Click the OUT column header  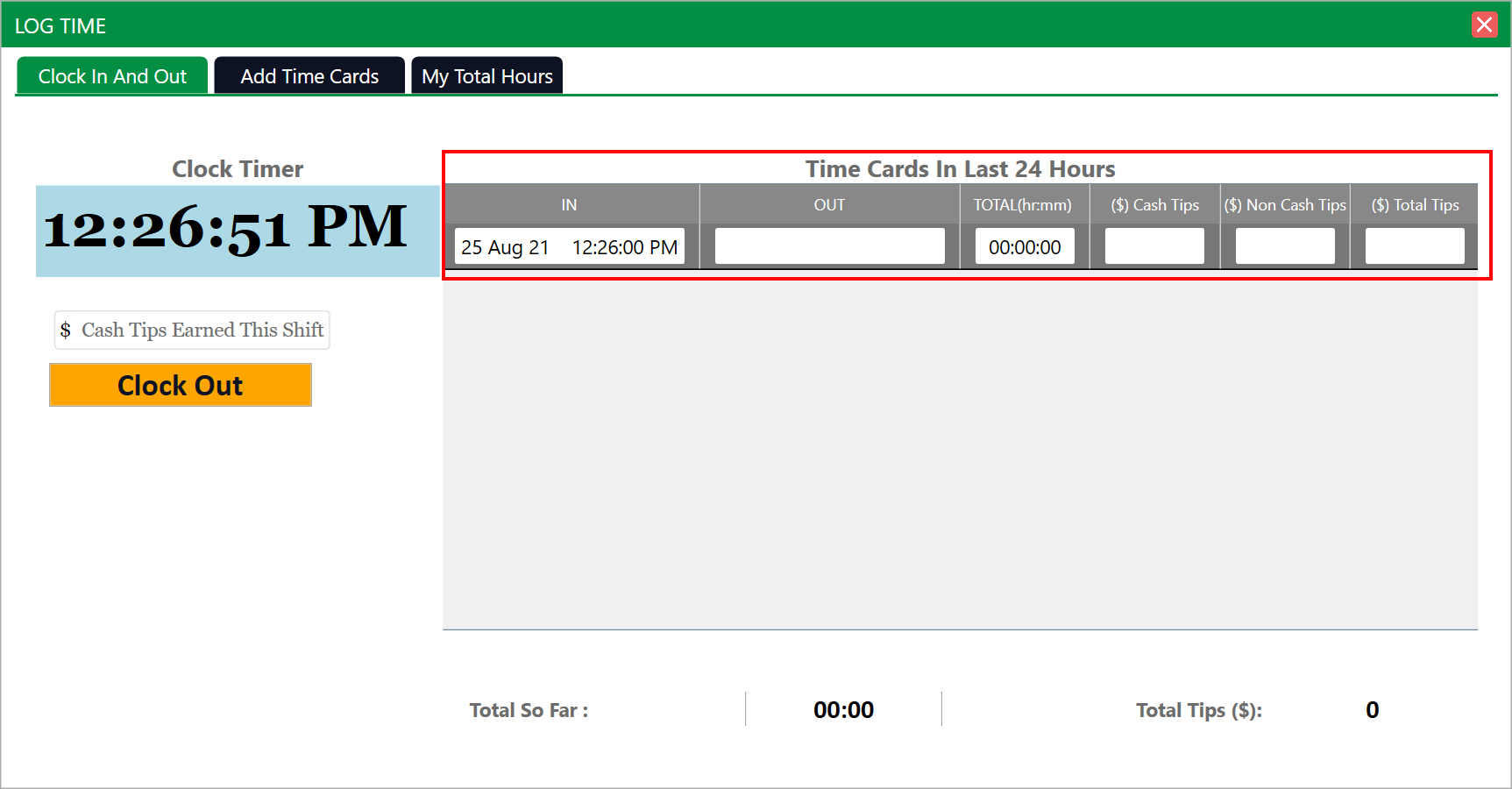(x=829, y=205)
